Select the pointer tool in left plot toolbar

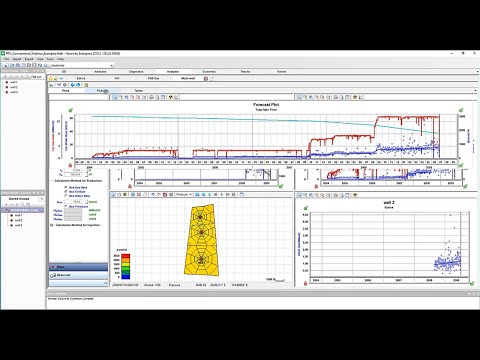click(x=115, y=97)
